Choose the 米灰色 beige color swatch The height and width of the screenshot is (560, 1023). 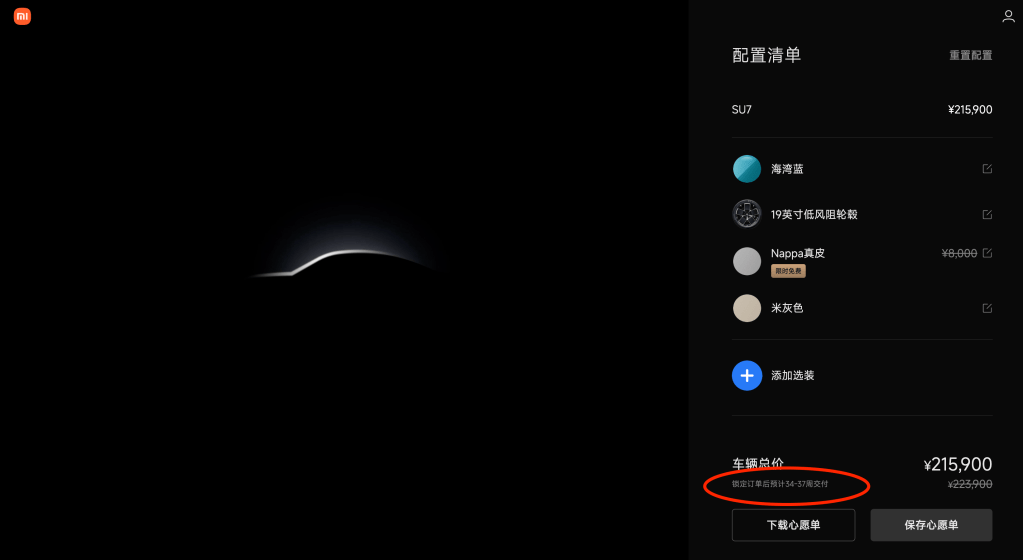click(x=747, y=308)
